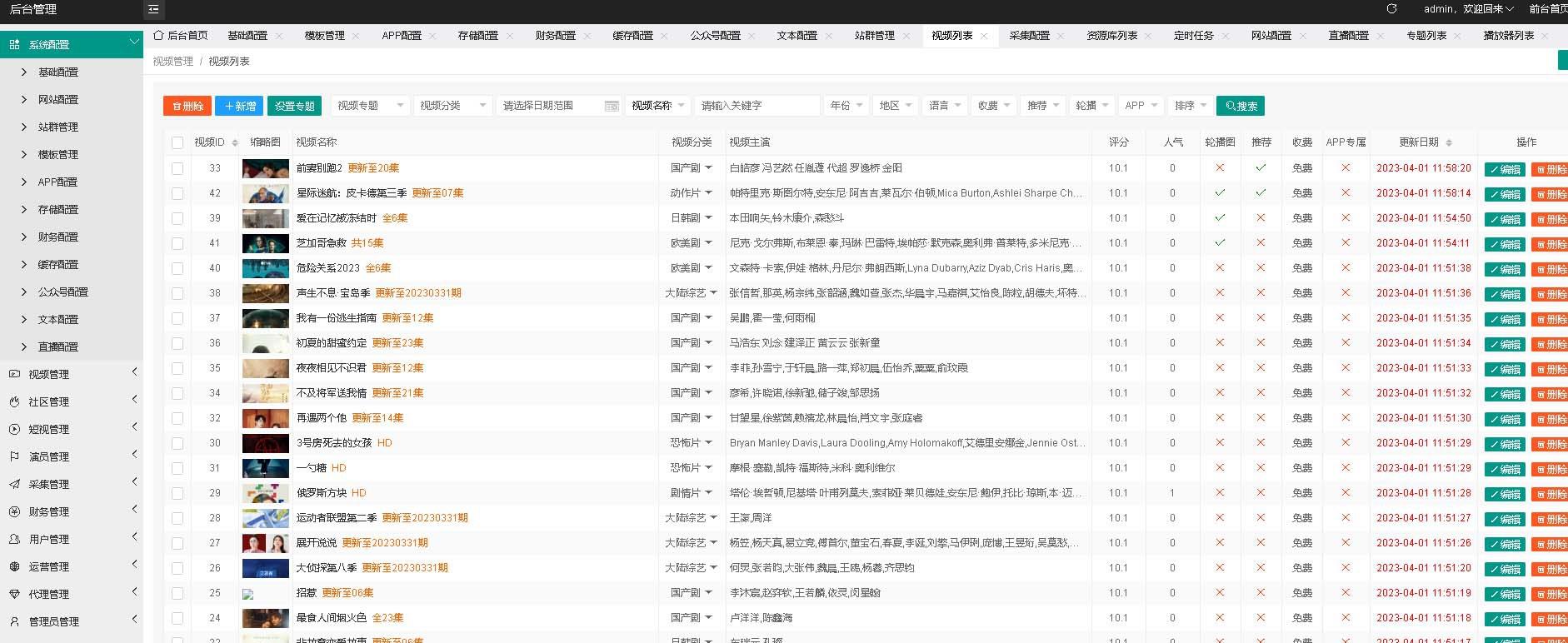The image size is (1568, 643).
Task: Switch to the 后台首页 tab
Action: click(x=181, y=36)
